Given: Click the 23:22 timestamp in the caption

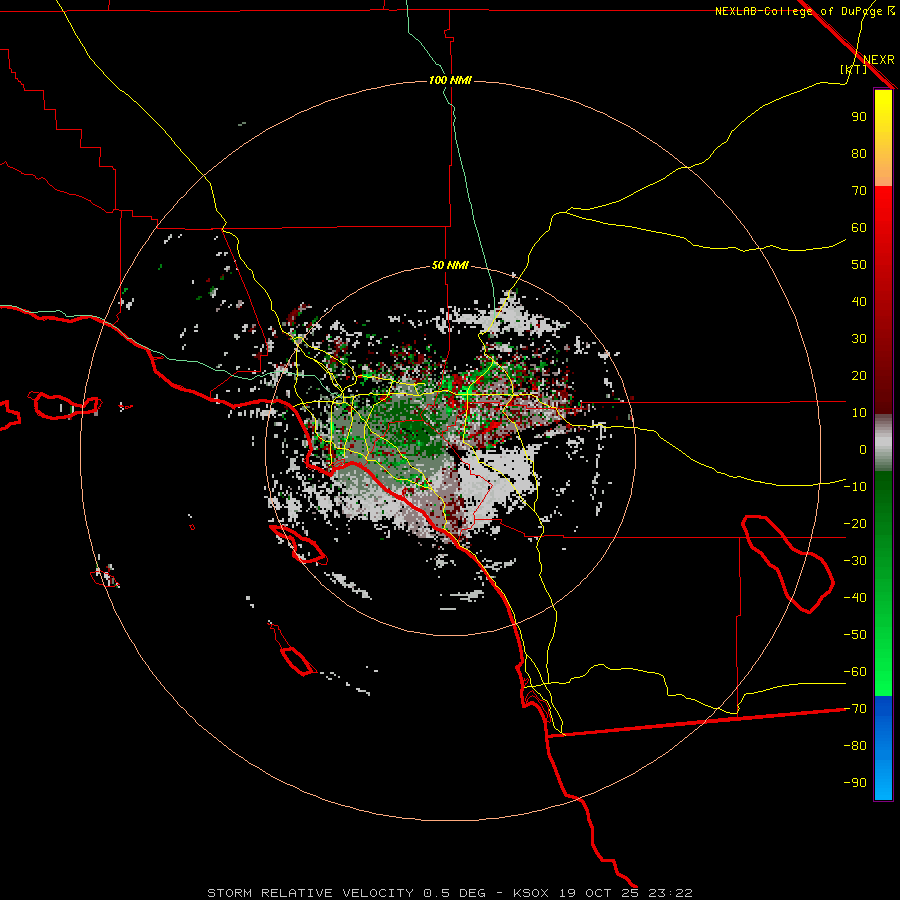Looking at the screenshot, I should pyautogui.click(x=670, y=893).
